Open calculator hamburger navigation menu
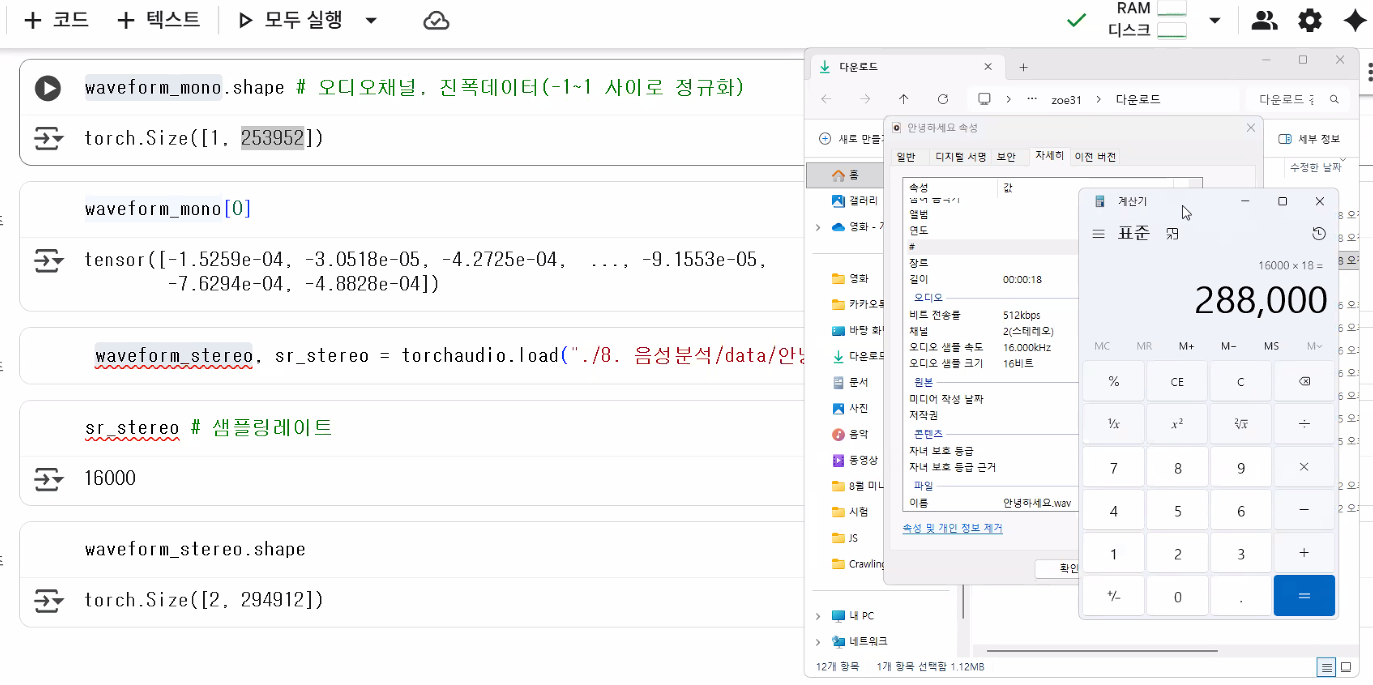This screenshot has width=1373, height=685. pyautogui.click(x=1098, y=233)
